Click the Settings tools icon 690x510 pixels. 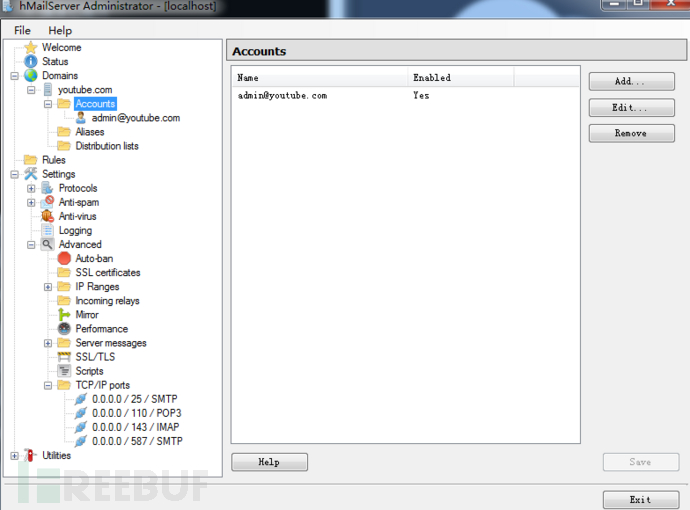tap(31, 174)
